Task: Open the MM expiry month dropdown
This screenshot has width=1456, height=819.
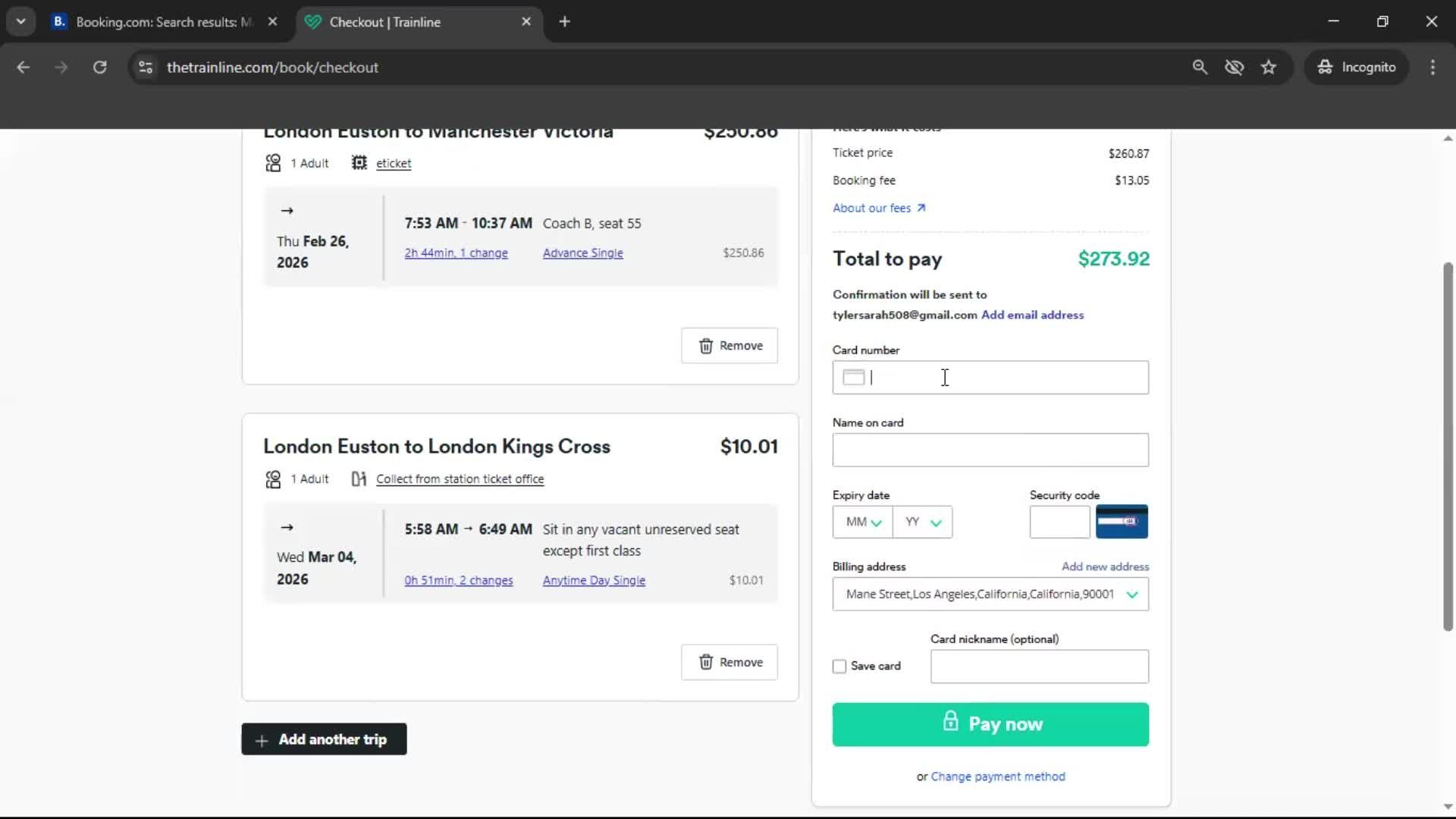Action: [x=861, y=522]
